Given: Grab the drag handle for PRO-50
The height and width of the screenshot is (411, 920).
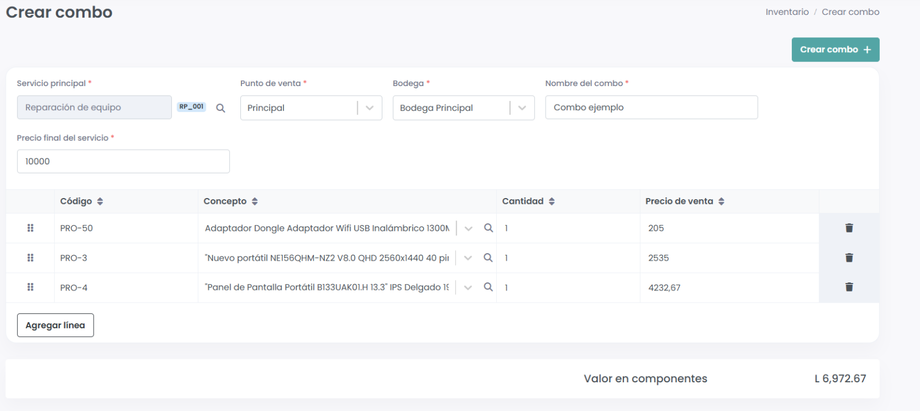Looking at the screenshot, I should [30, 228].
